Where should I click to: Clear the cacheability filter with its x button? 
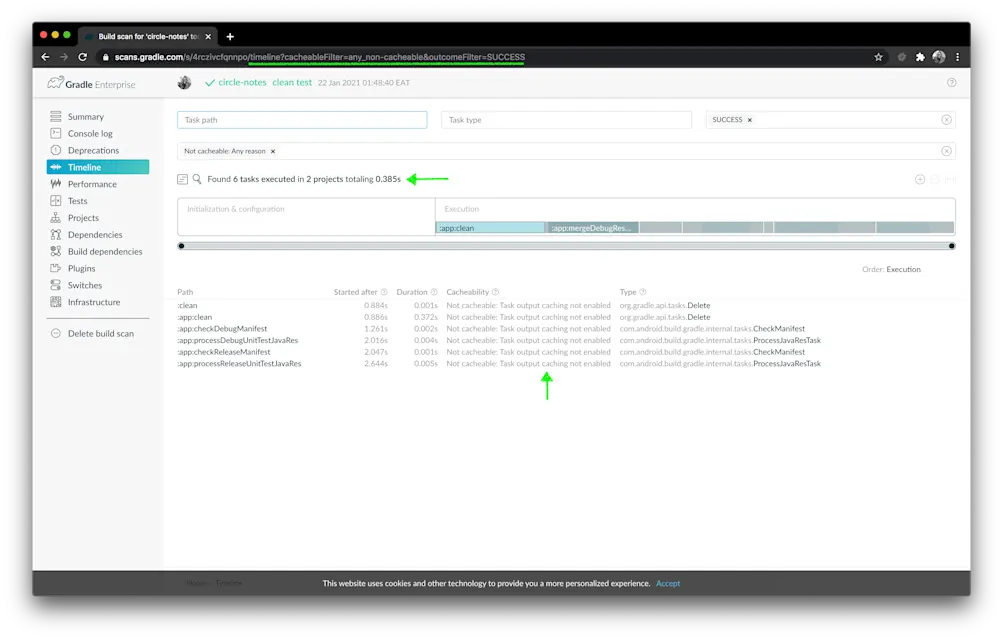click(x=947, y=152)
